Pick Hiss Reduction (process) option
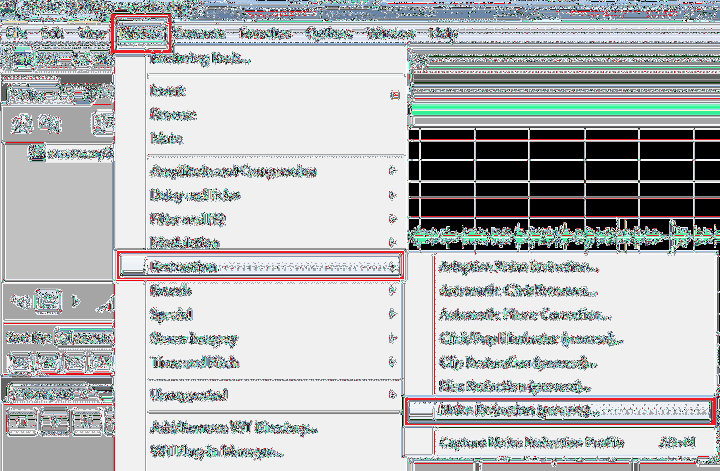 tap(516, 386)
